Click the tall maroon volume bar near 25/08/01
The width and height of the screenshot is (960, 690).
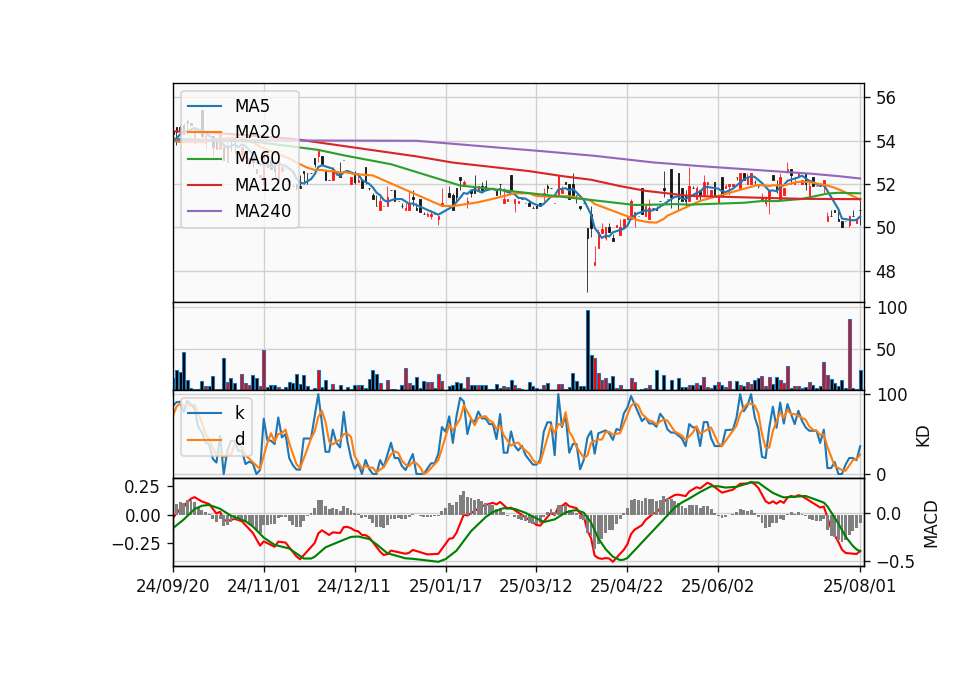pyautogui.click(x=850, y=354)
